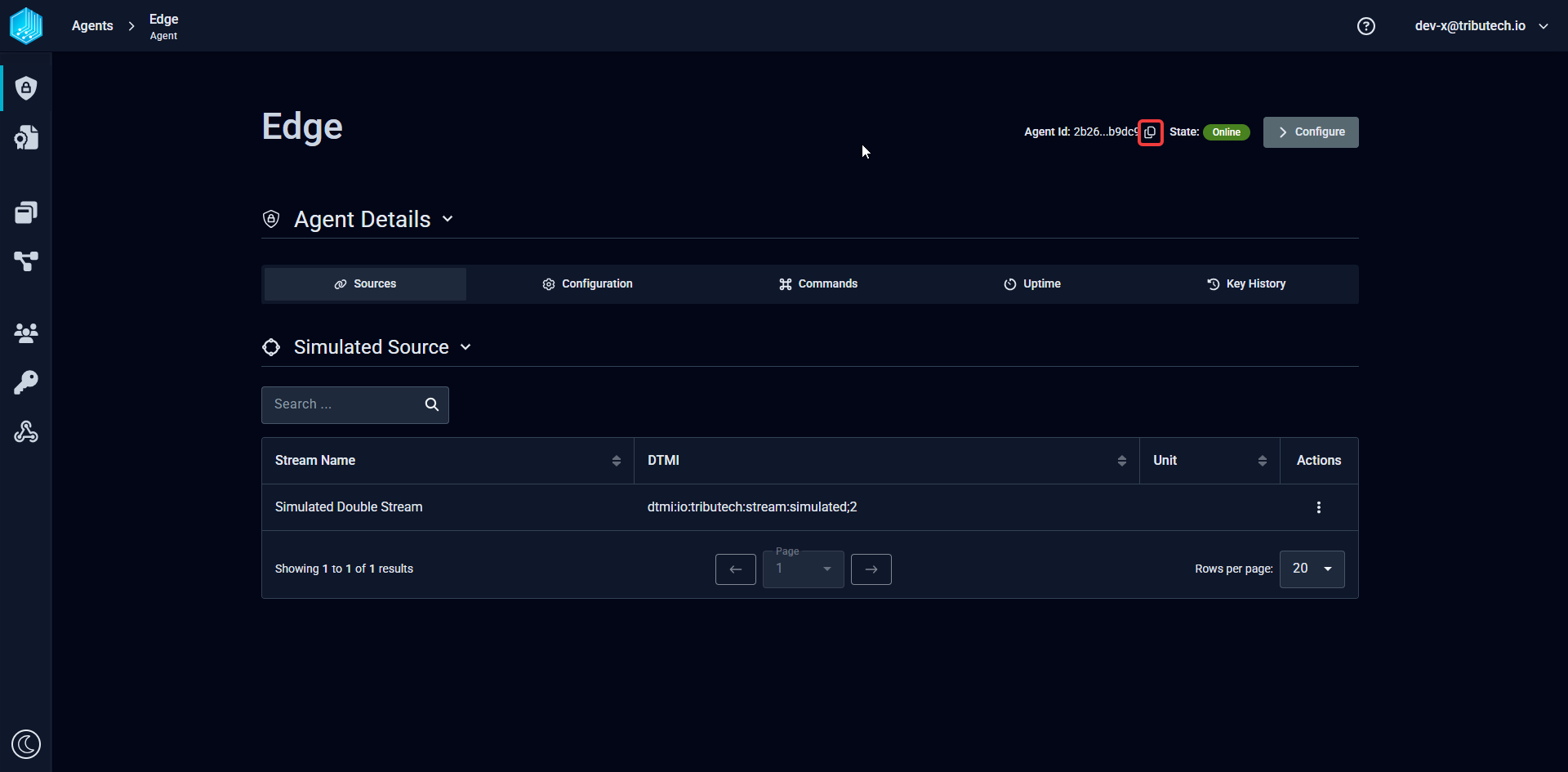Copy the Agent Id to clipboard

(1151, 132)
